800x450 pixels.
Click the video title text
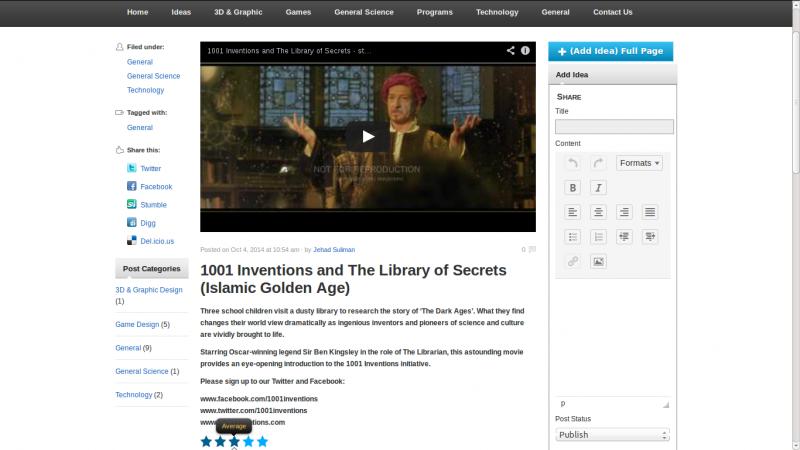point(289,51)
